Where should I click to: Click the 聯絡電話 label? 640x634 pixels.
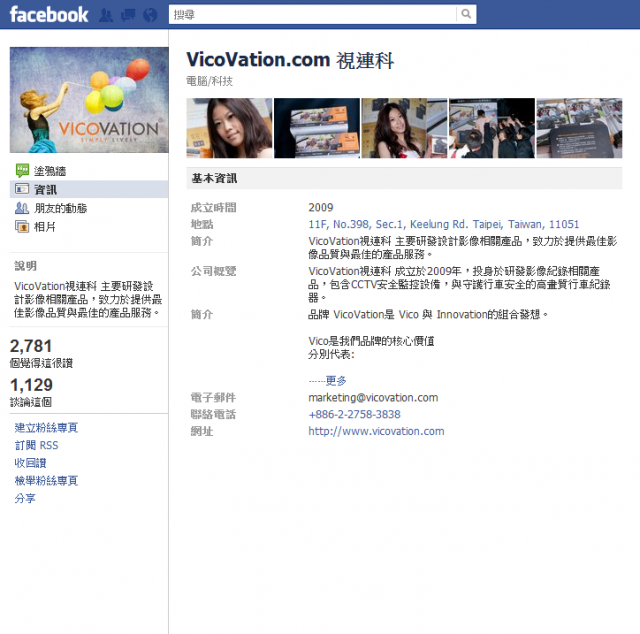point(213,414)
